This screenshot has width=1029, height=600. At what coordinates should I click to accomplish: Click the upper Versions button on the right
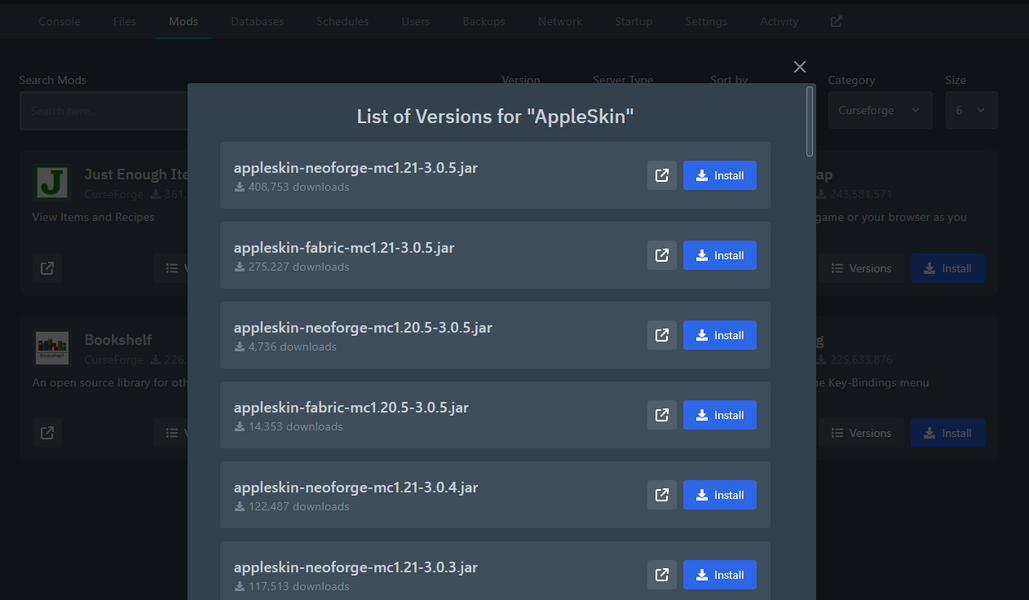click(862, 268)
